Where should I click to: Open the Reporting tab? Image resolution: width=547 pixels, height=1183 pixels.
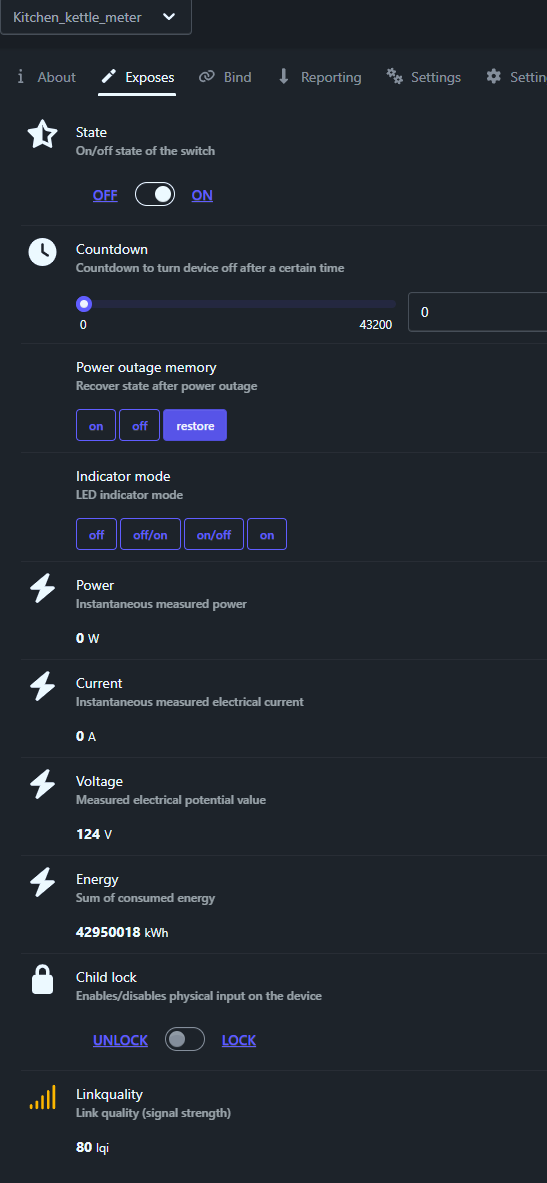coord(319,77)
